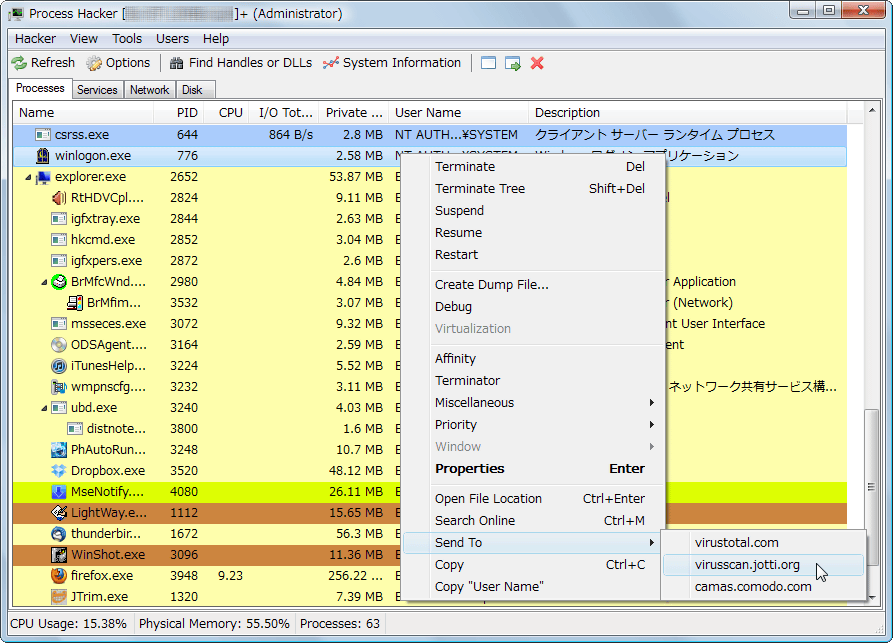893x643 pixels.
Task: Switch to the Services tab
Action: pyautogui.click(x=97, y=90)
